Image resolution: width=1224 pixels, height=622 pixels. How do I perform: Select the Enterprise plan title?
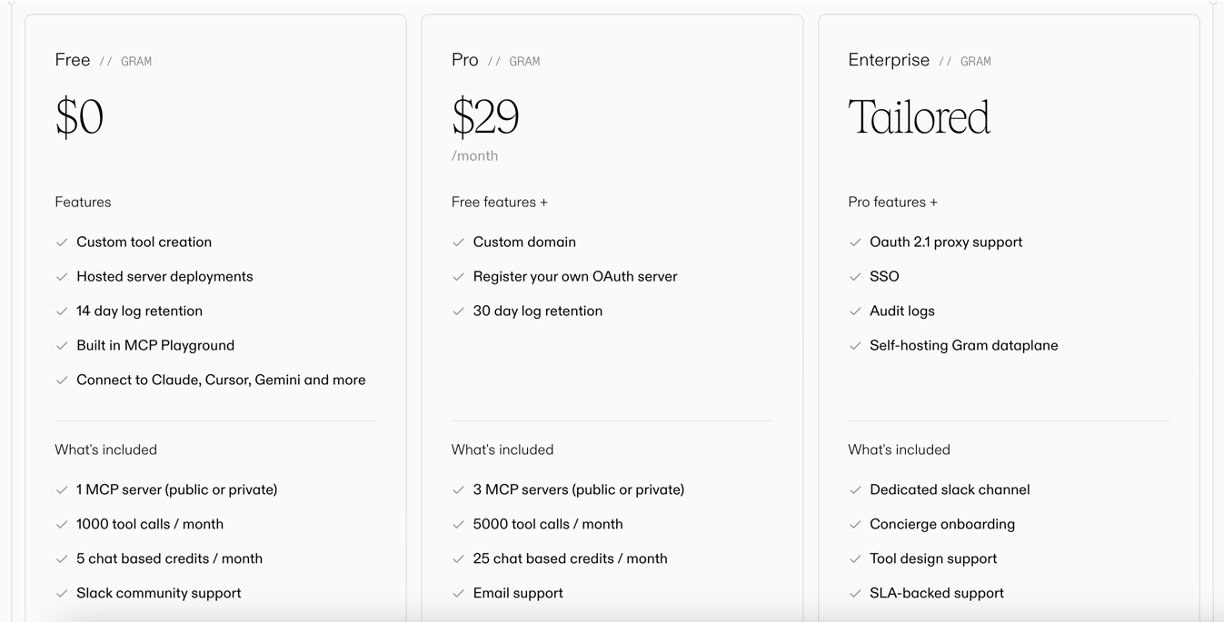(889, 60)
